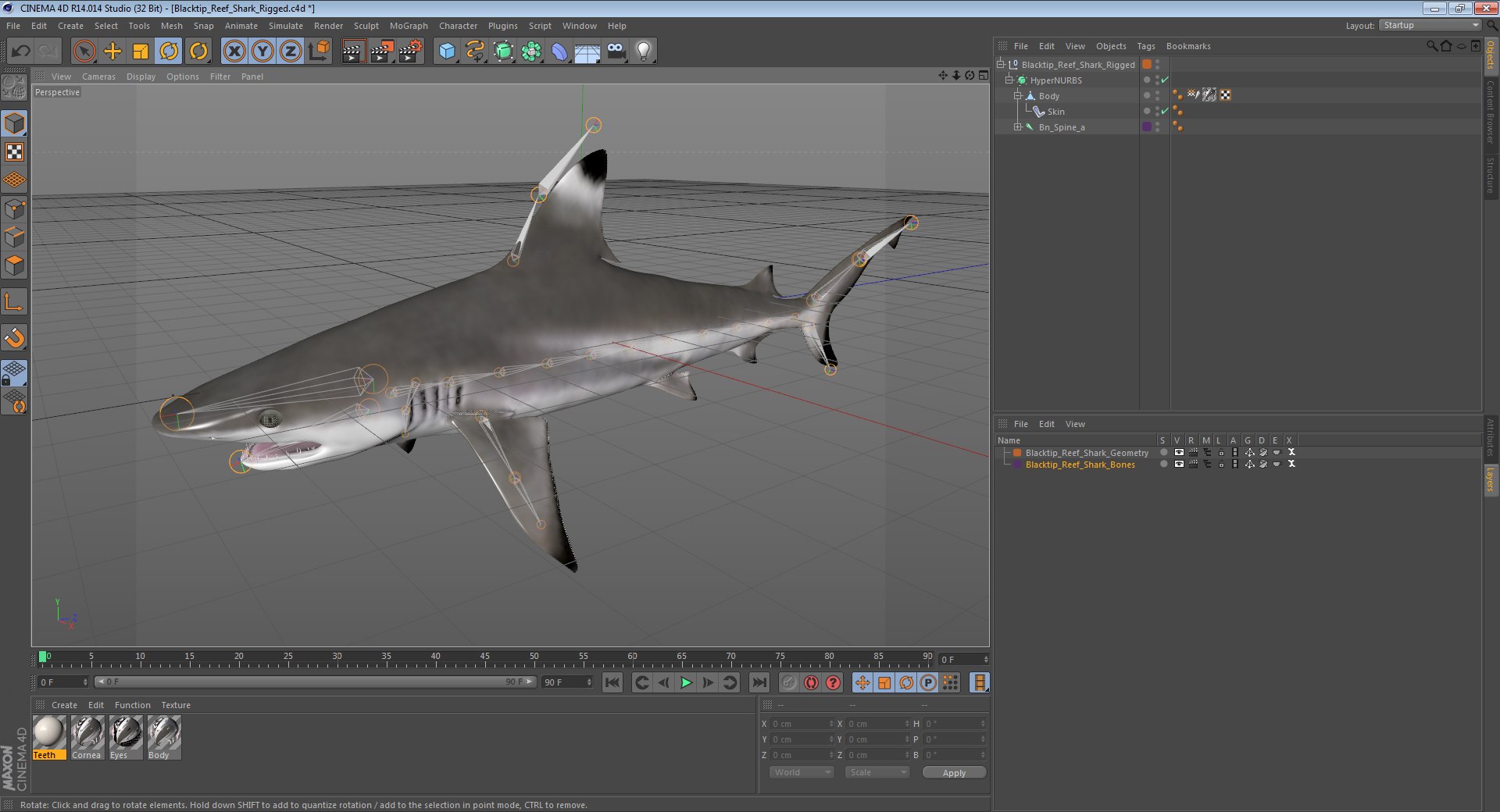Open the floor environment icon

click(x=587, y=52)
